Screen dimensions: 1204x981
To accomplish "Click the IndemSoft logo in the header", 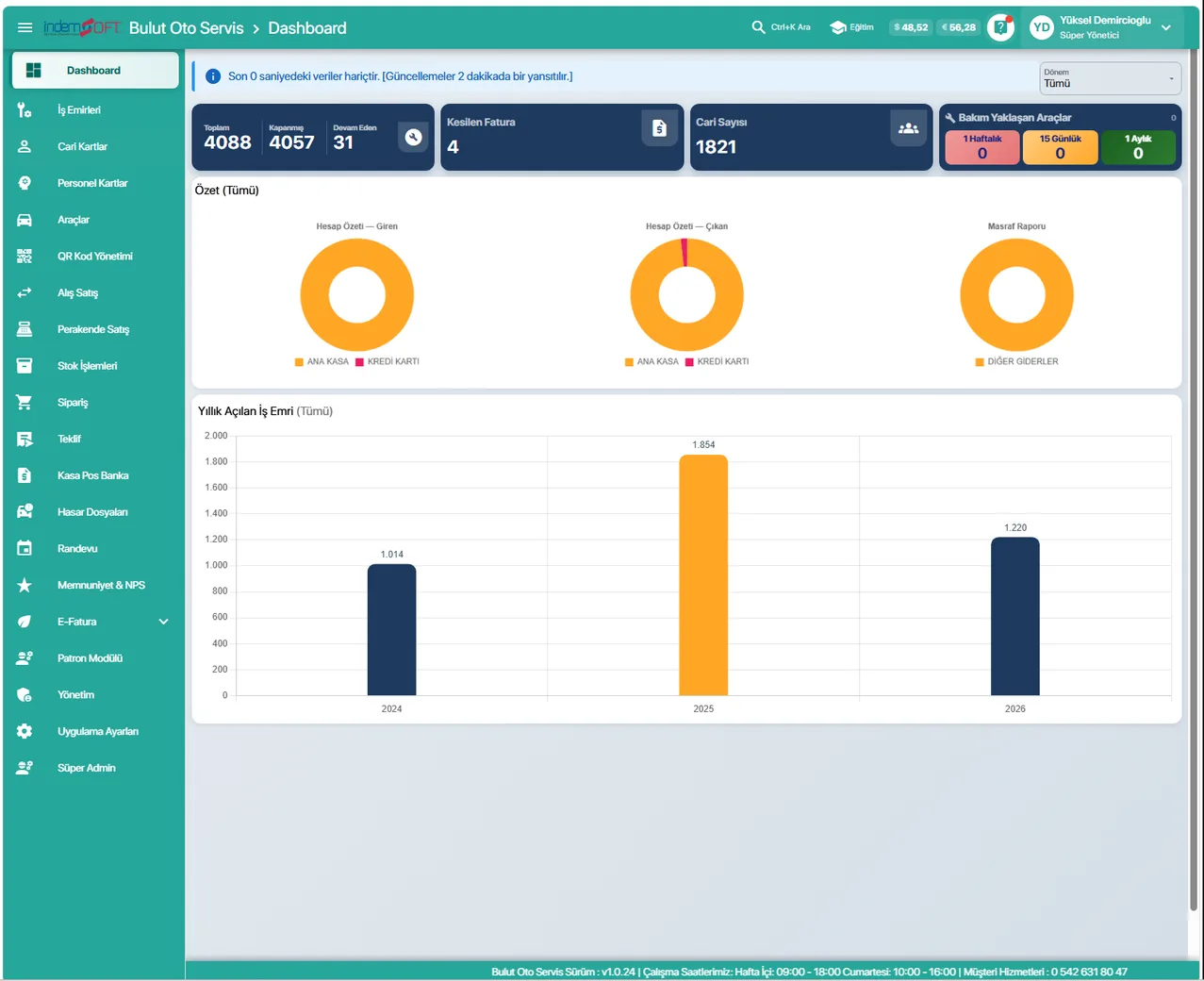I will 82,27.
